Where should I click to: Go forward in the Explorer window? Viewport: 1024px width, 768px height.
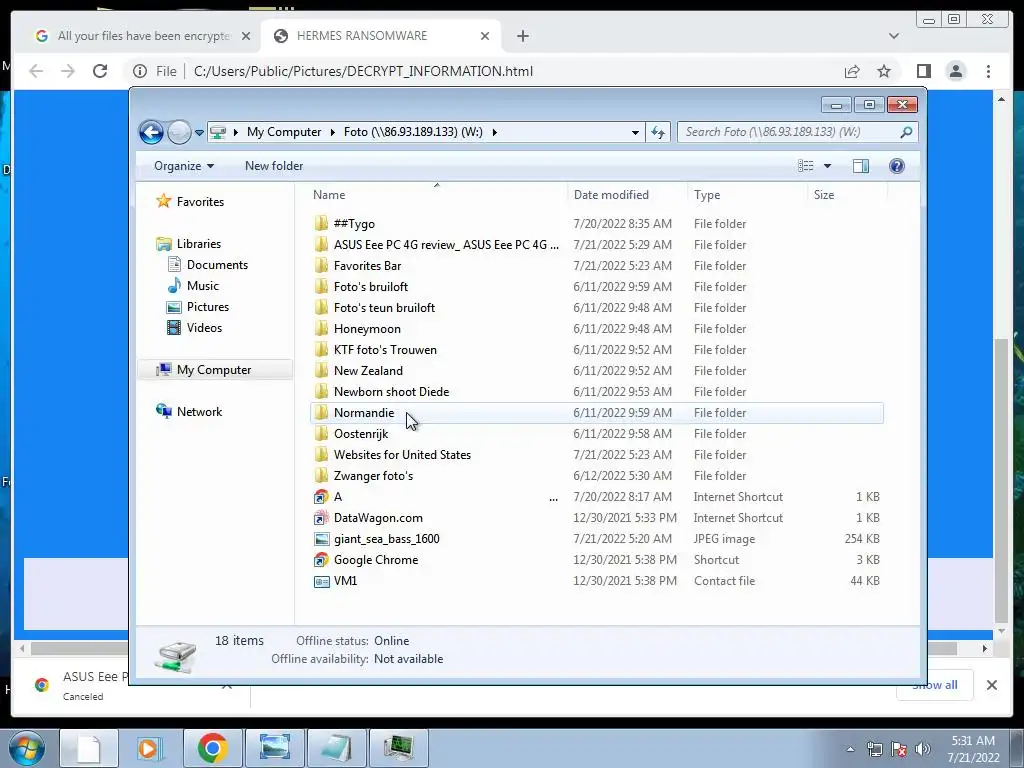179,132
